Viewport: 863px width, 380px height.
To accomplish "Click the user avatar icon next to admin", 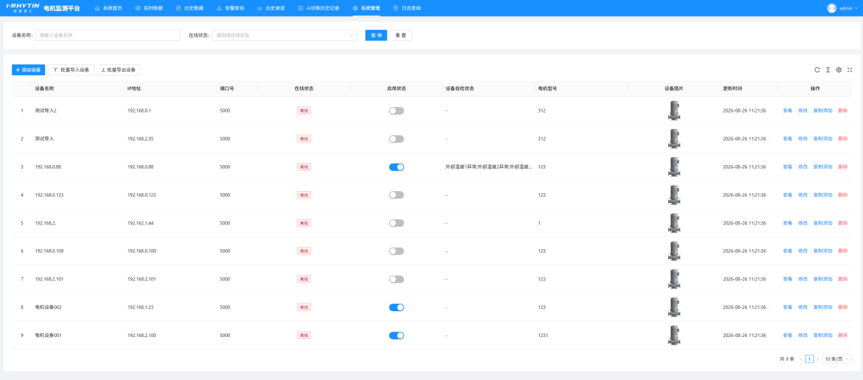I will pos(832,8).
